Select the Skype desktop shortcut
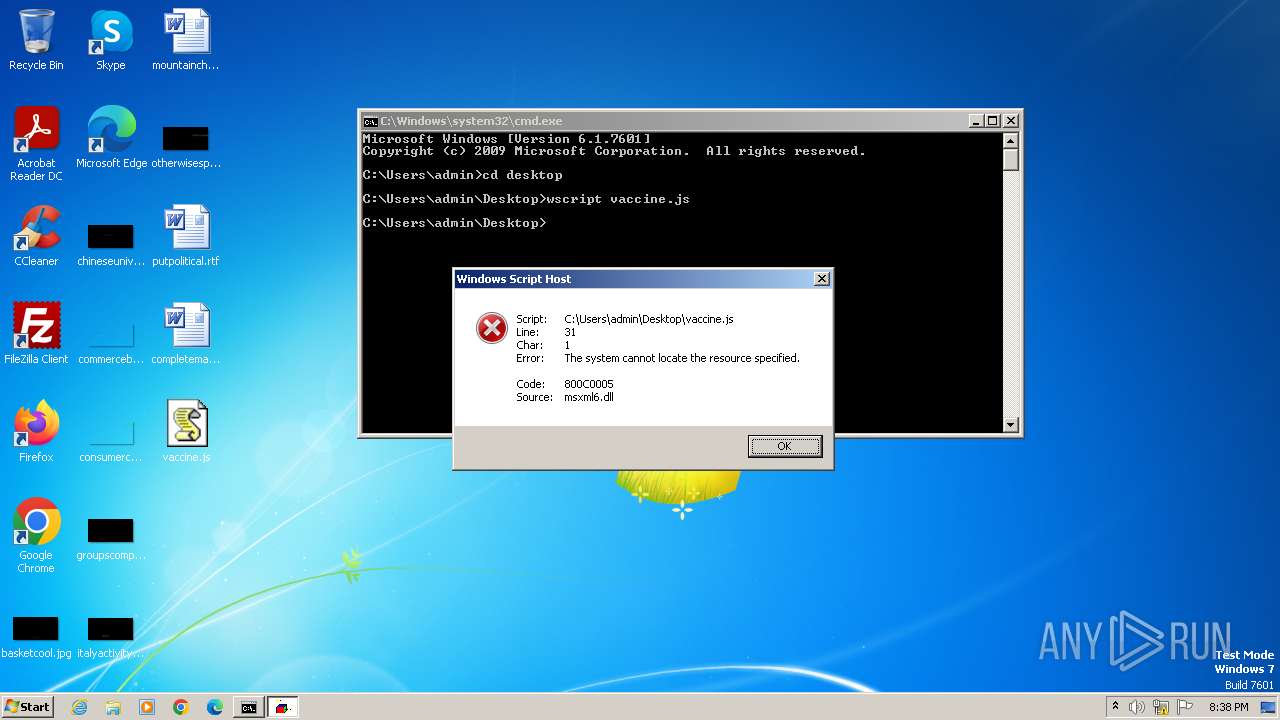 pos(110,40)
